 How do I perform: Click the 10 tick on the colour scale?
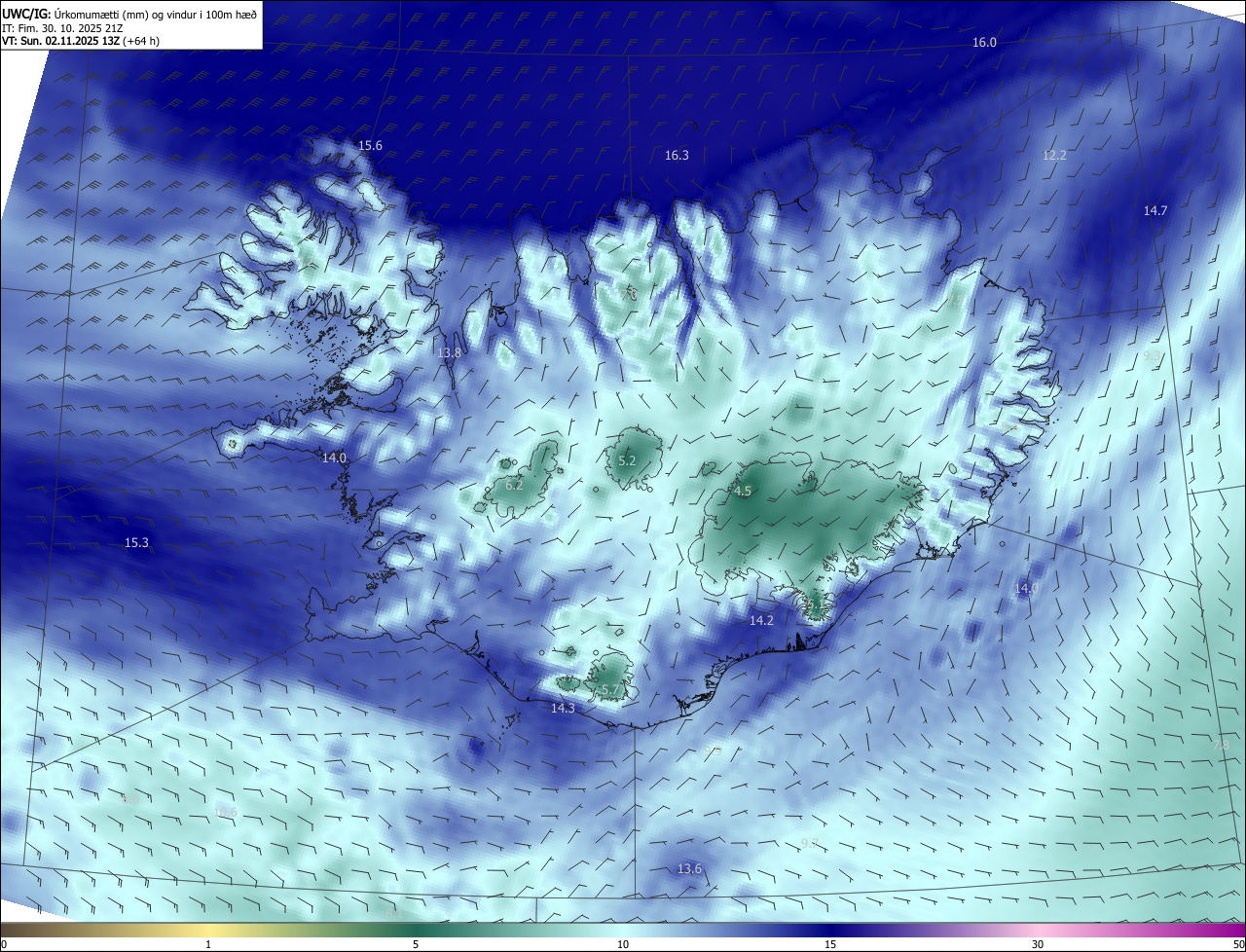point(623,944)
